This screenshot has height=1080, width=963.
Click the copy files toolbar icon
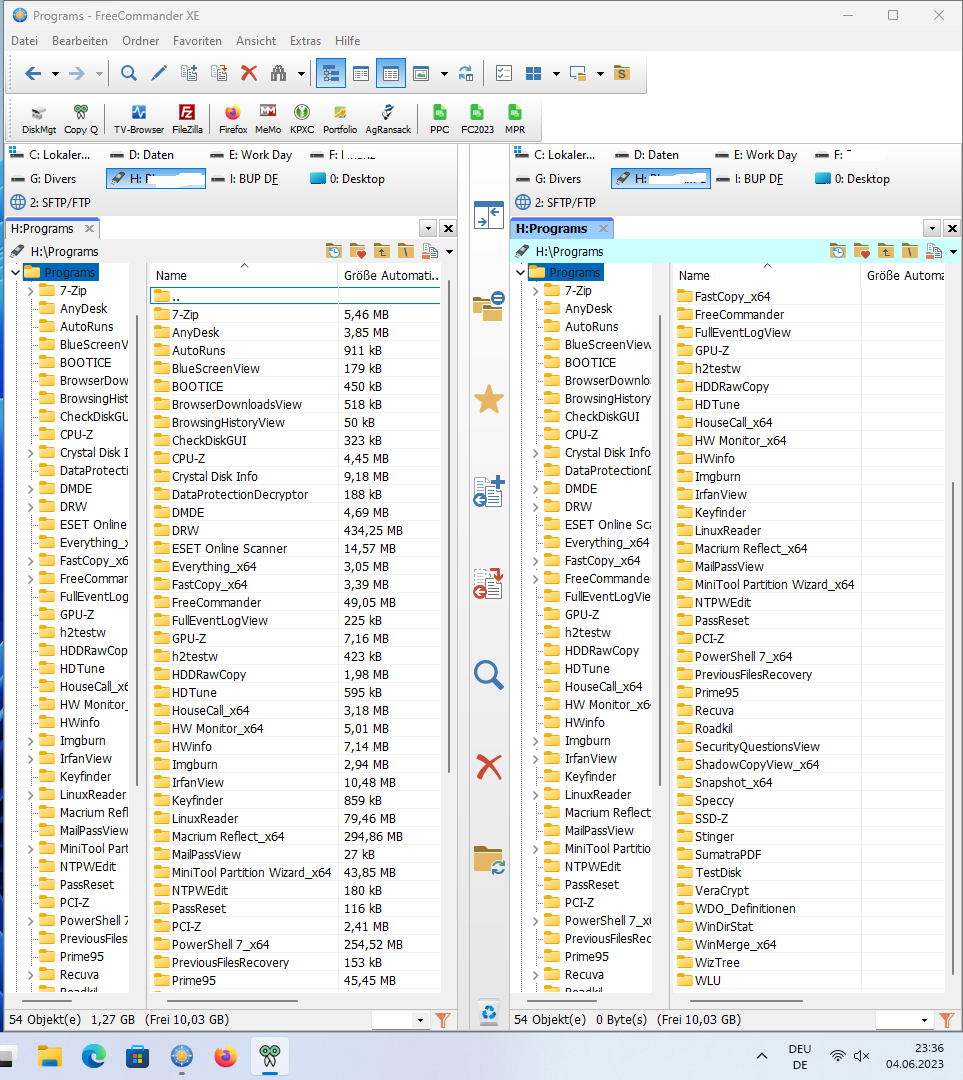[189, 73]
